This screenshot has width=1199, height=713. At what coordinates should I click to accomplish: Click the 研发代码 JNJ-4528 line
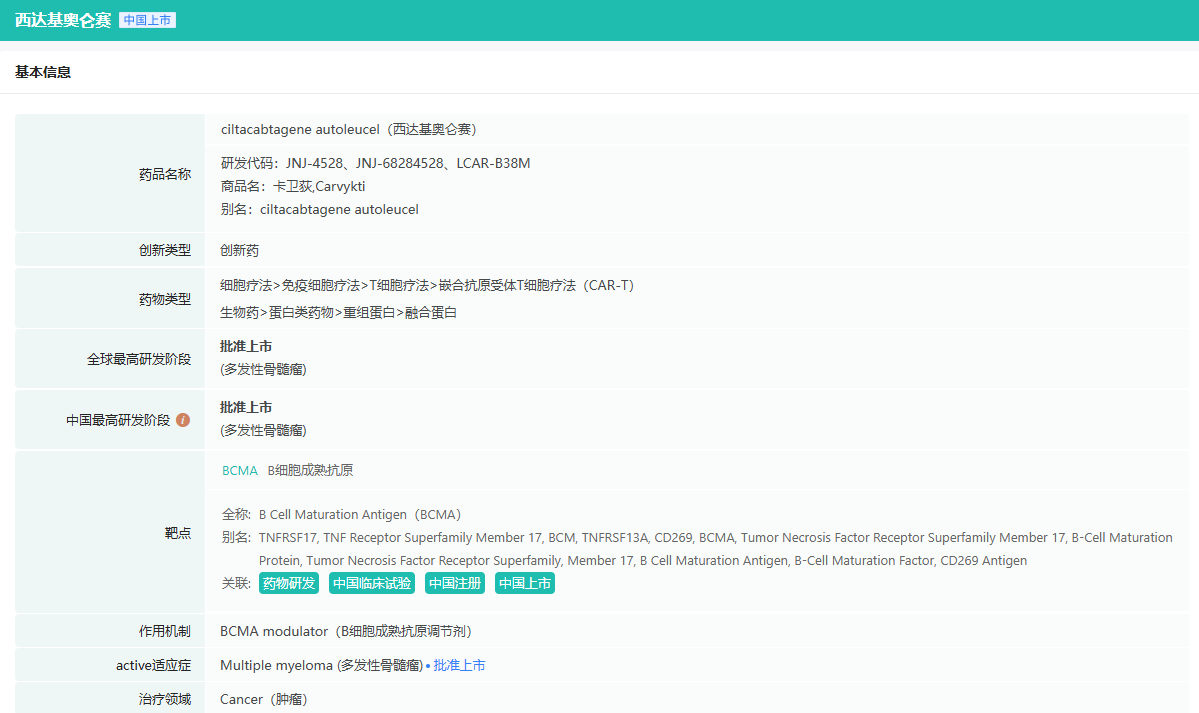pos(375,163)
